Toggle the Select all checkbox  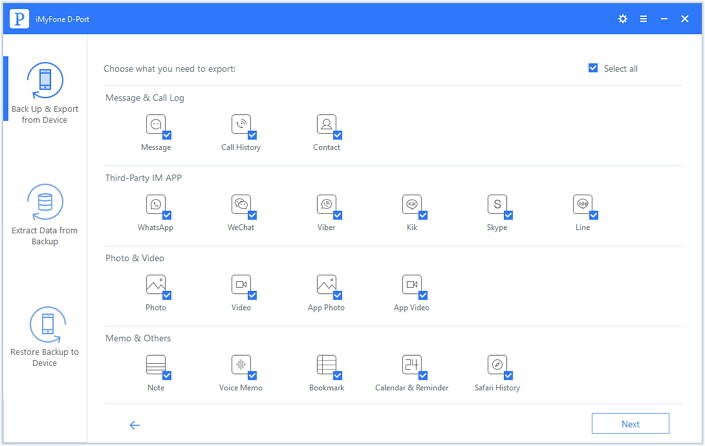(593, 68)
